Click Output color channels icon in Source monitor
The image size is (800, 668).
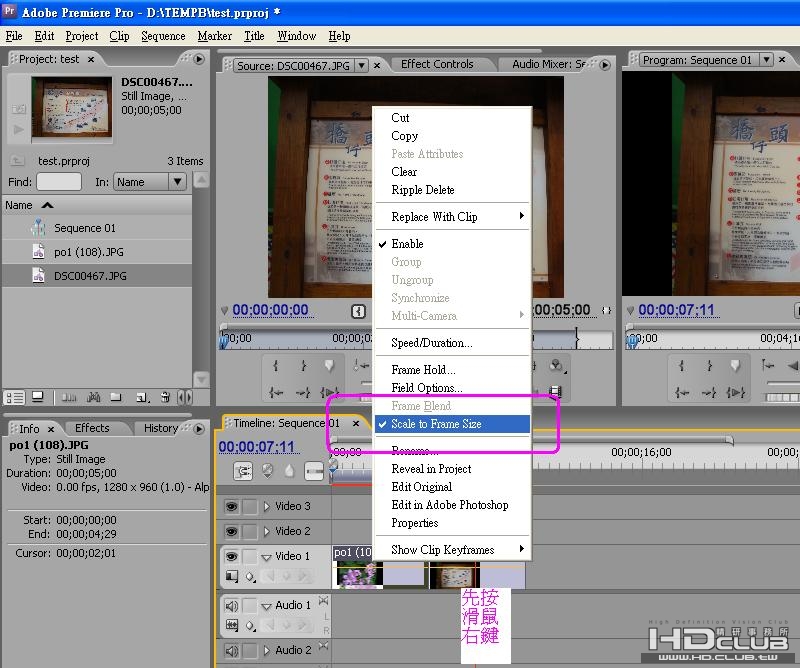click(x=556, y=365)
